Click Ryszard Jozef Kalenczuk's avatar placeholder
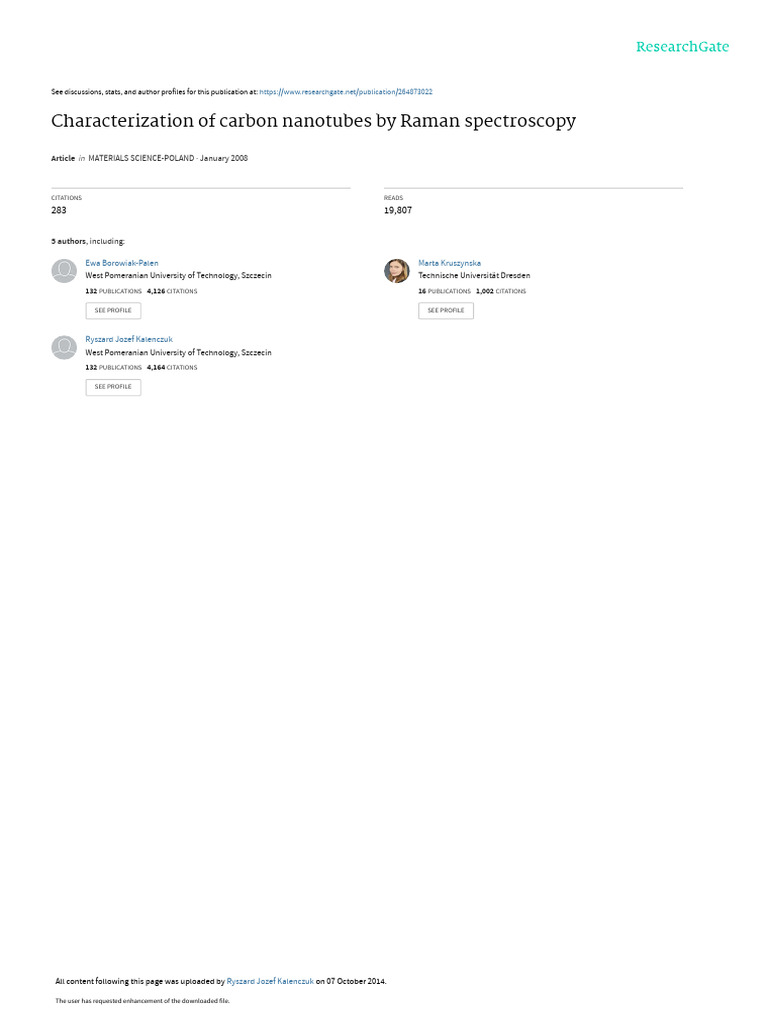768x1024 pixels. [x=64, y=347]
